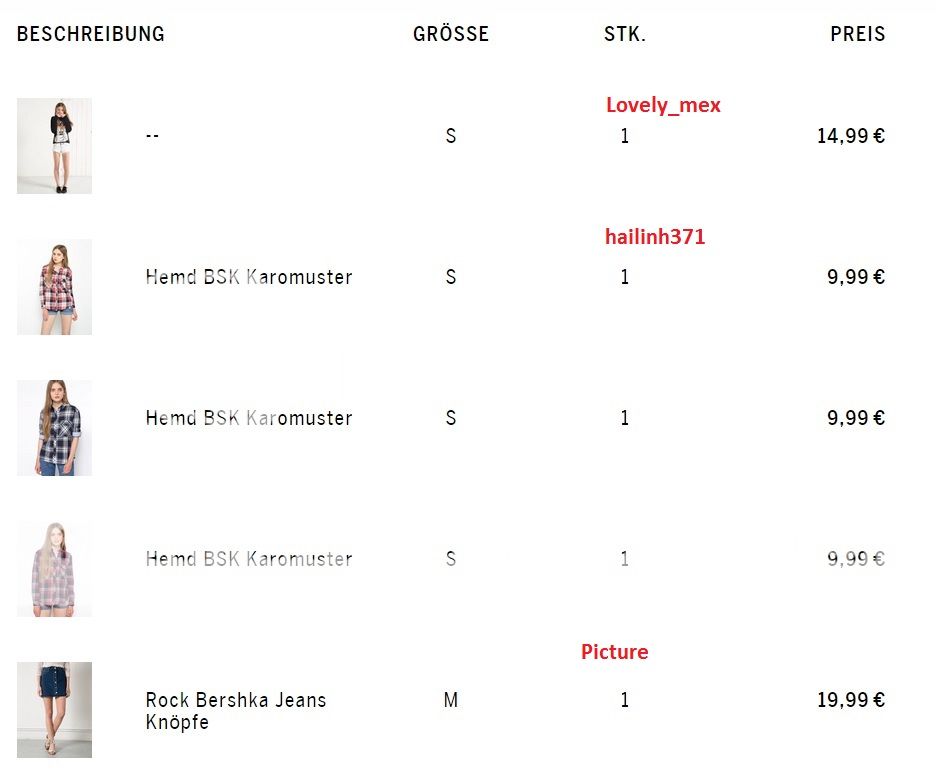Click quantity 1 of the jeans skirt
The width and height of the screenshot is (936, 779).
coord(625,700)
